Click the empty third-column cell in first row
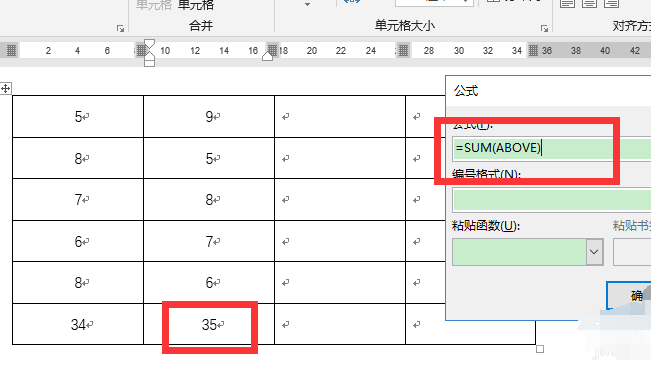Screen dimensions: 651x369 [x=340, y=117]
